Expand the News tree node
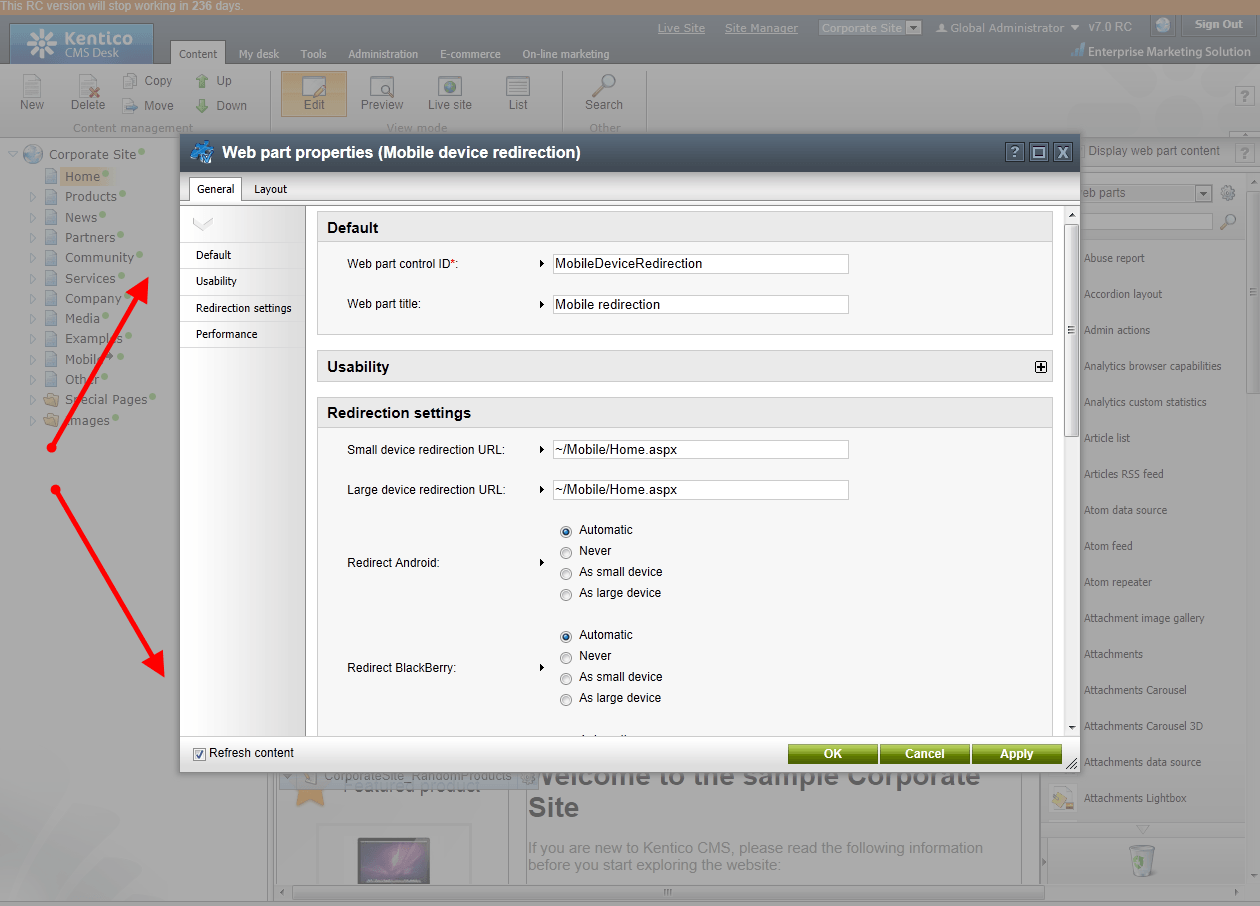The width and height of the screenshot is (1260, 906). tap(33, 217)
